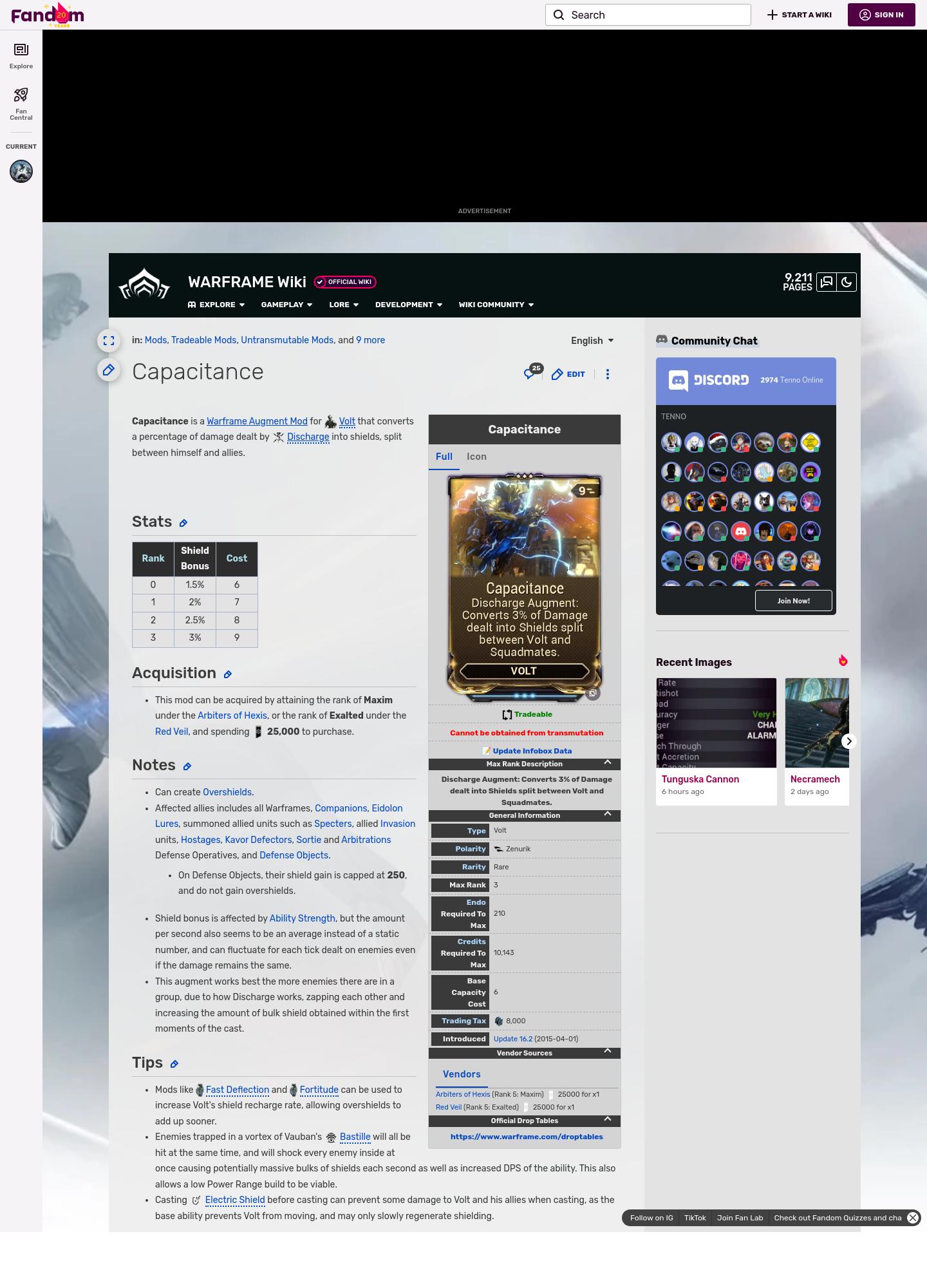Click the START A WIKI button
The height and width of the screenshot is (1288, 927).
click(799, 15)
